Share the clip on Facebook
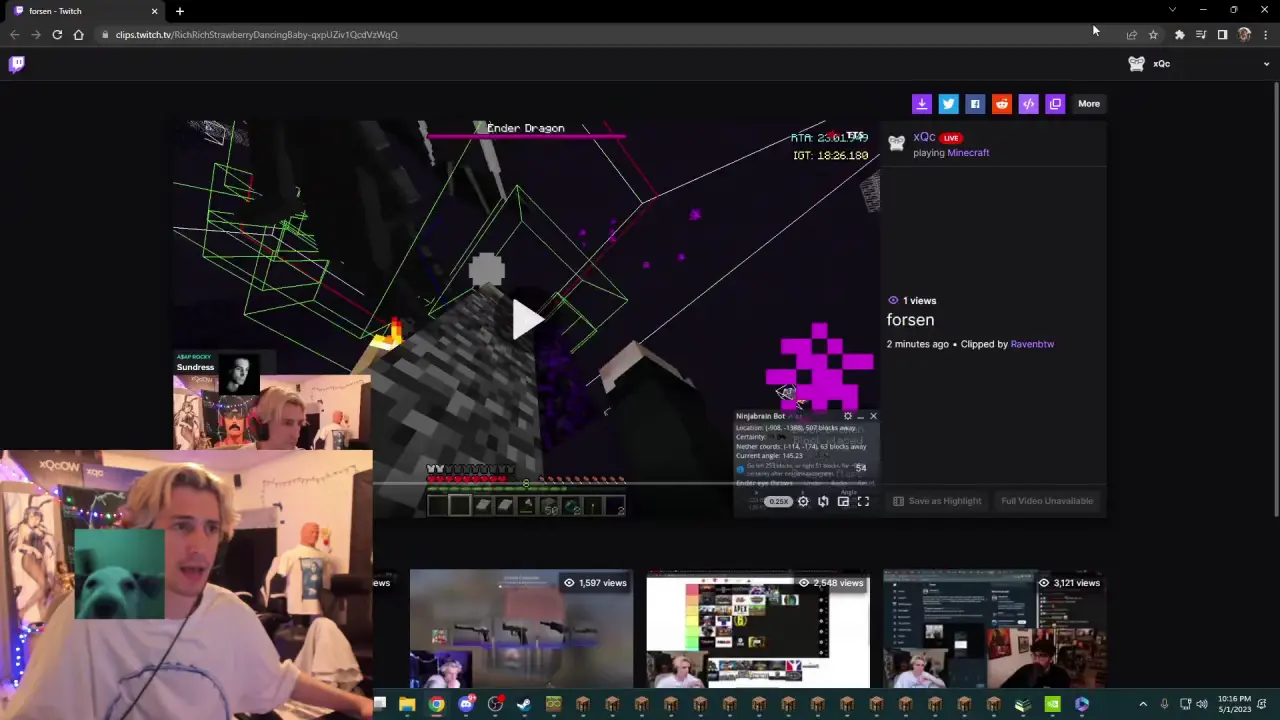Image resolution: width=1280 pixels, height=720 pixels. pyautogui.click(x=975, y=103)
